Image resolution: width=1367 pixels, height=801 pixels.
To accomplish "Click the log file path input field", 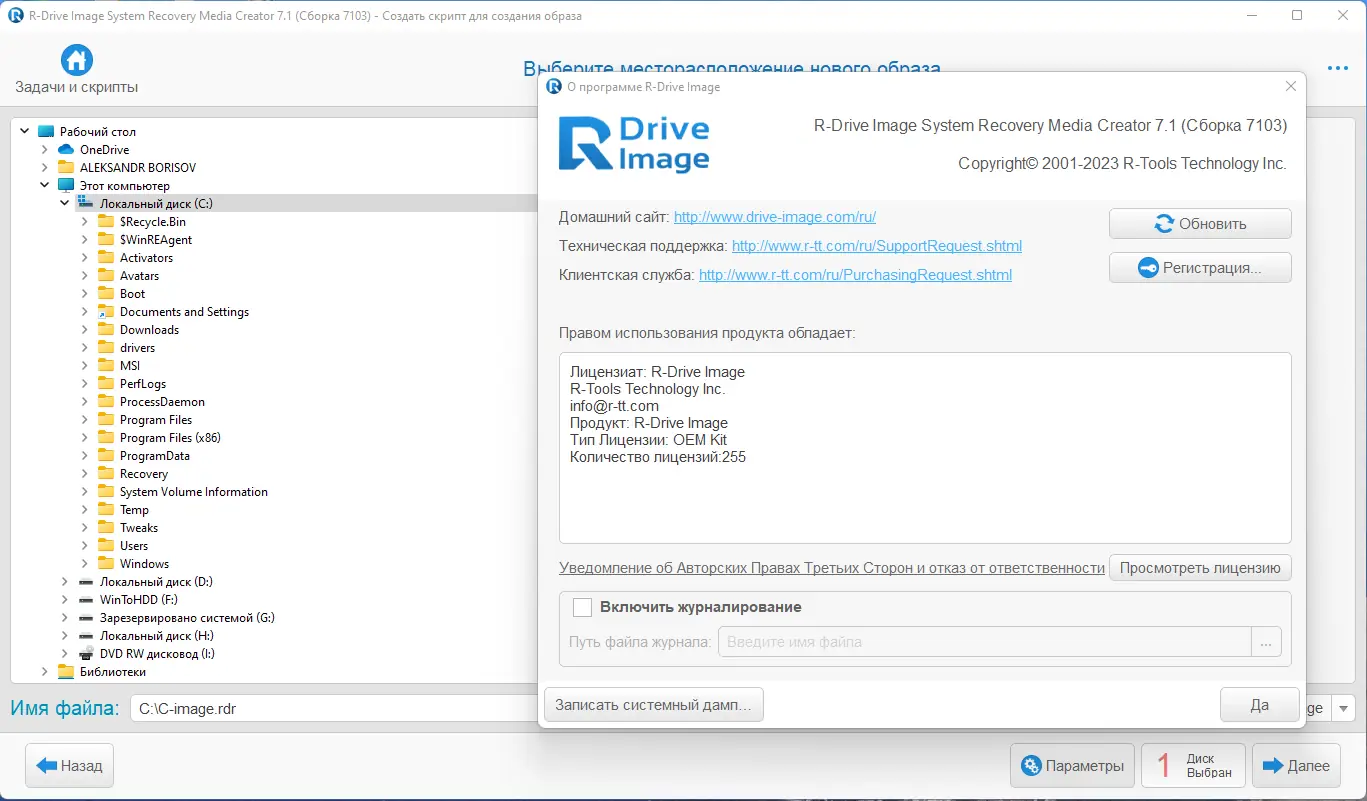I will tap(985, 642).
